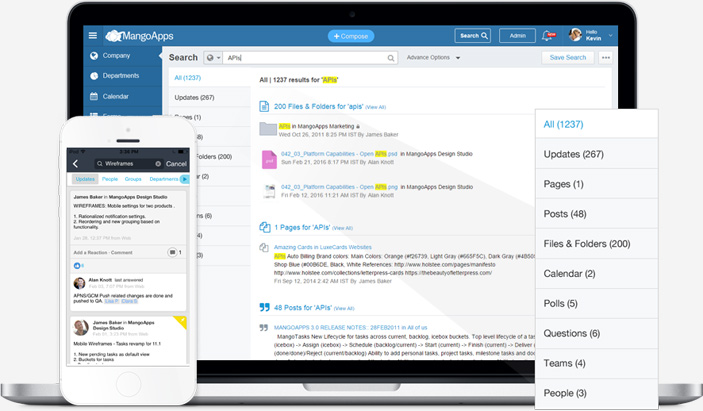
Task: Select the Groups tab on the phone
Action: 133,179
